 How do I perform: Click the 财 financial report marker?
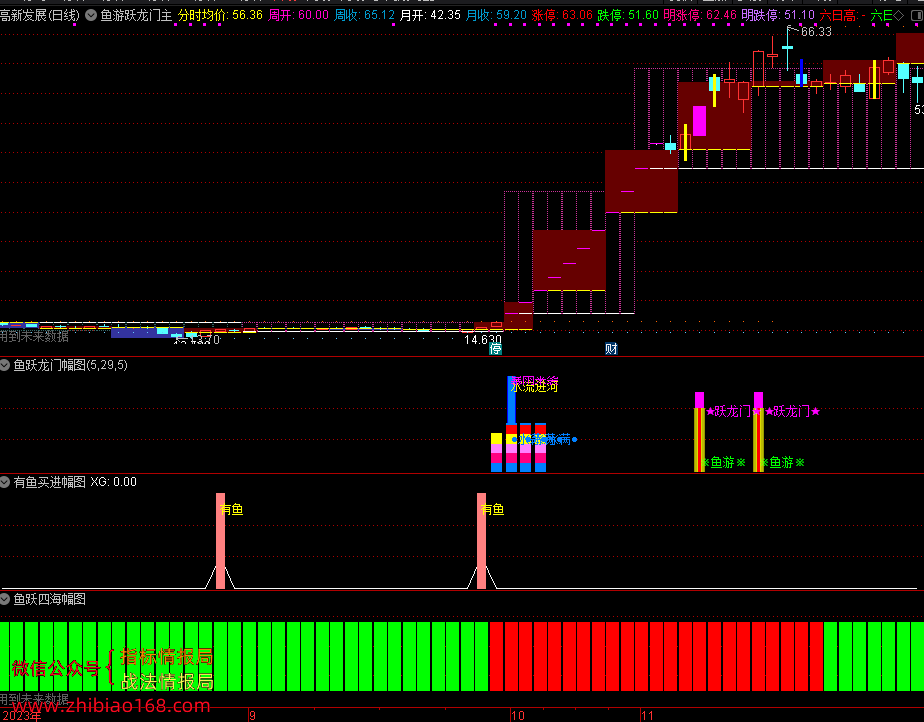pyautogui.click(x=611, y=349)
